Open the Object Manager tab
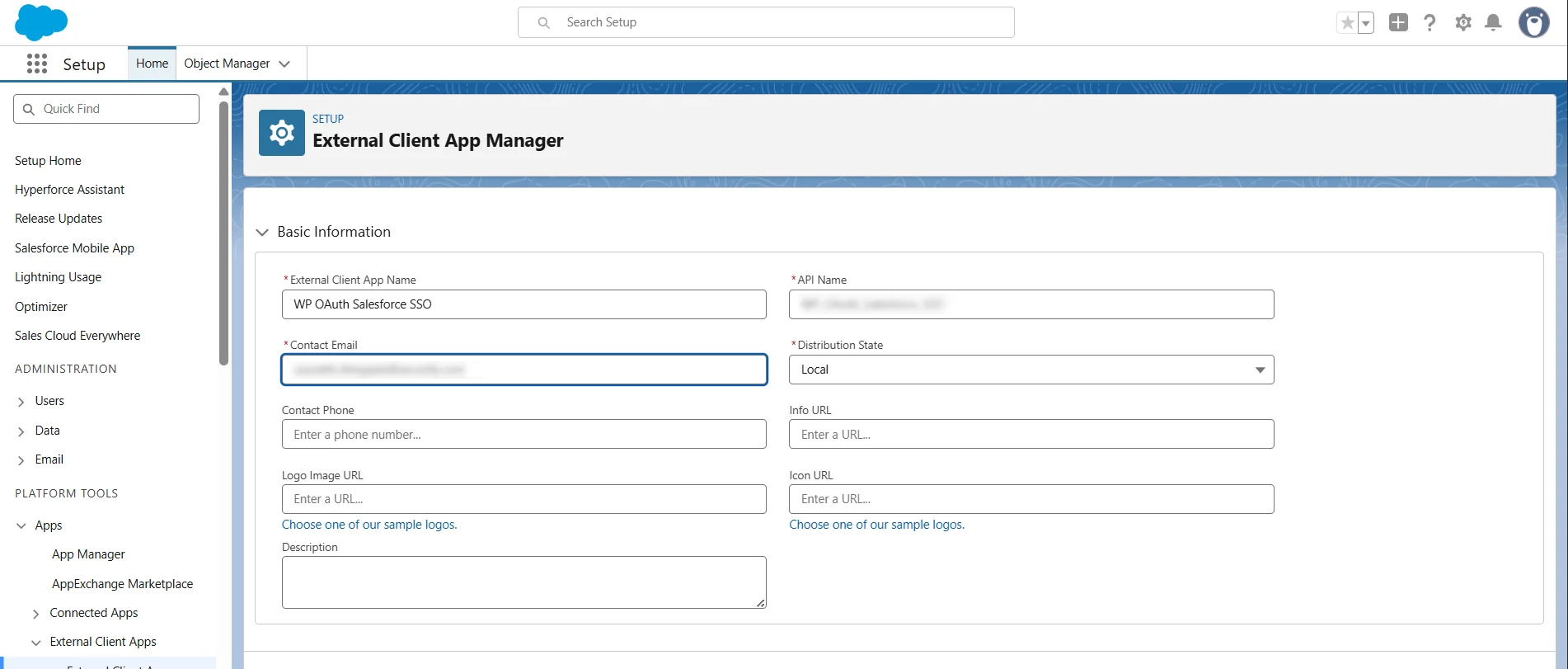 227,64
